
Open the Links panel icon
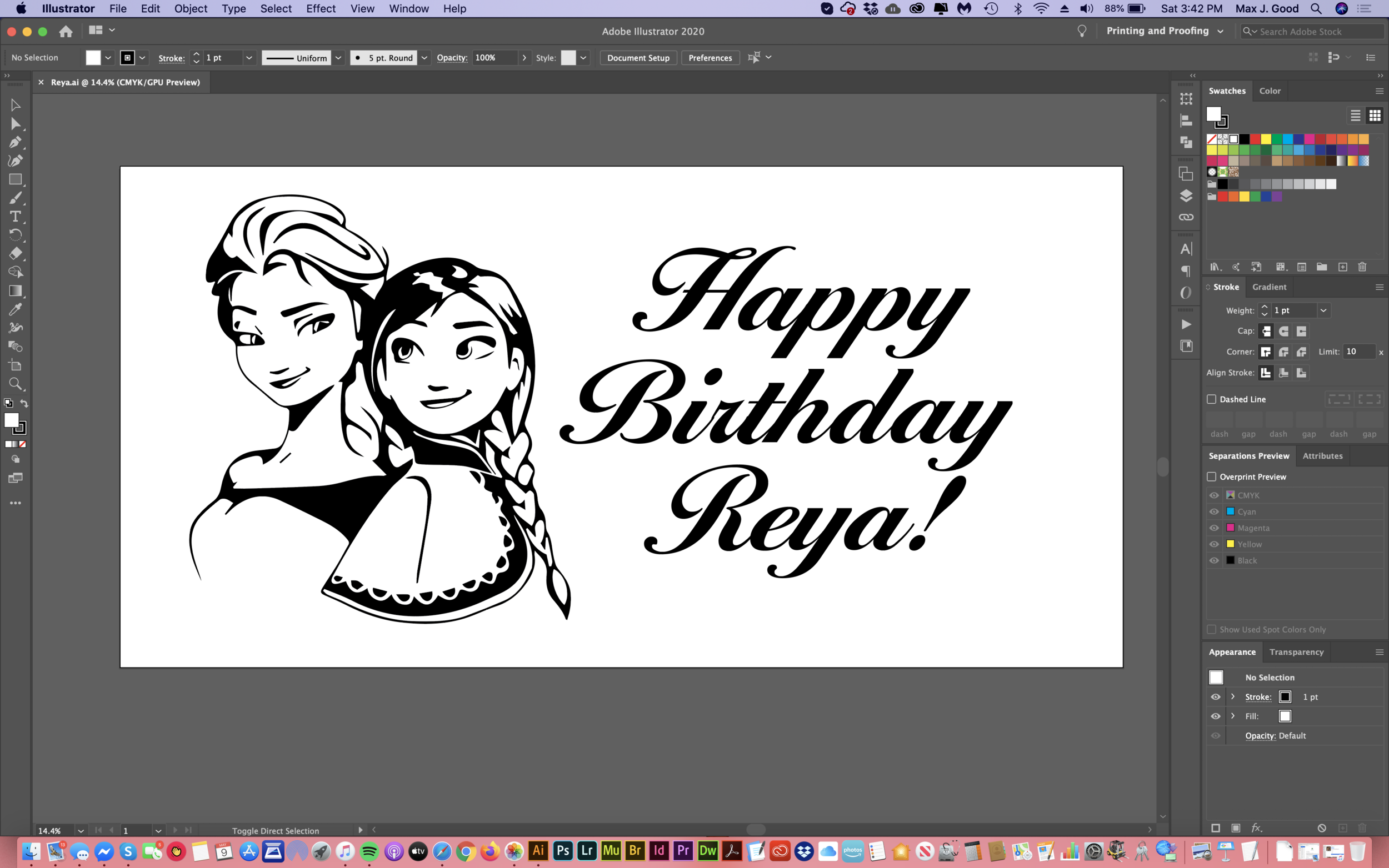(1186, 217)
